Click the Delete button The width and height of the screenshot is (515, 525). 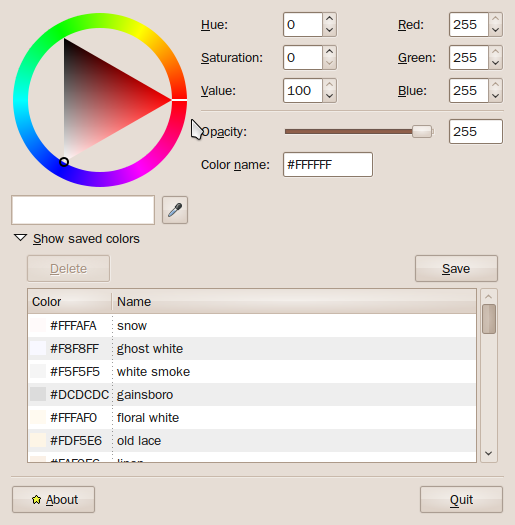68,269
